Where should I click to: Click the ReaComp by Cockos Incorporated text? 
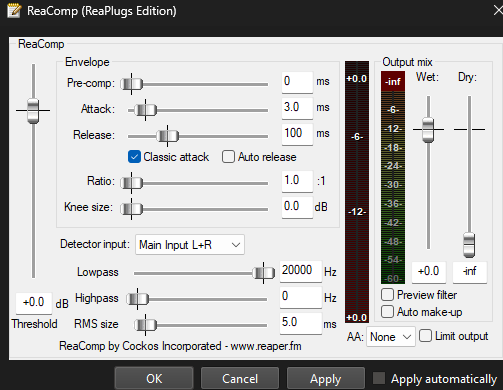point(180,346)
